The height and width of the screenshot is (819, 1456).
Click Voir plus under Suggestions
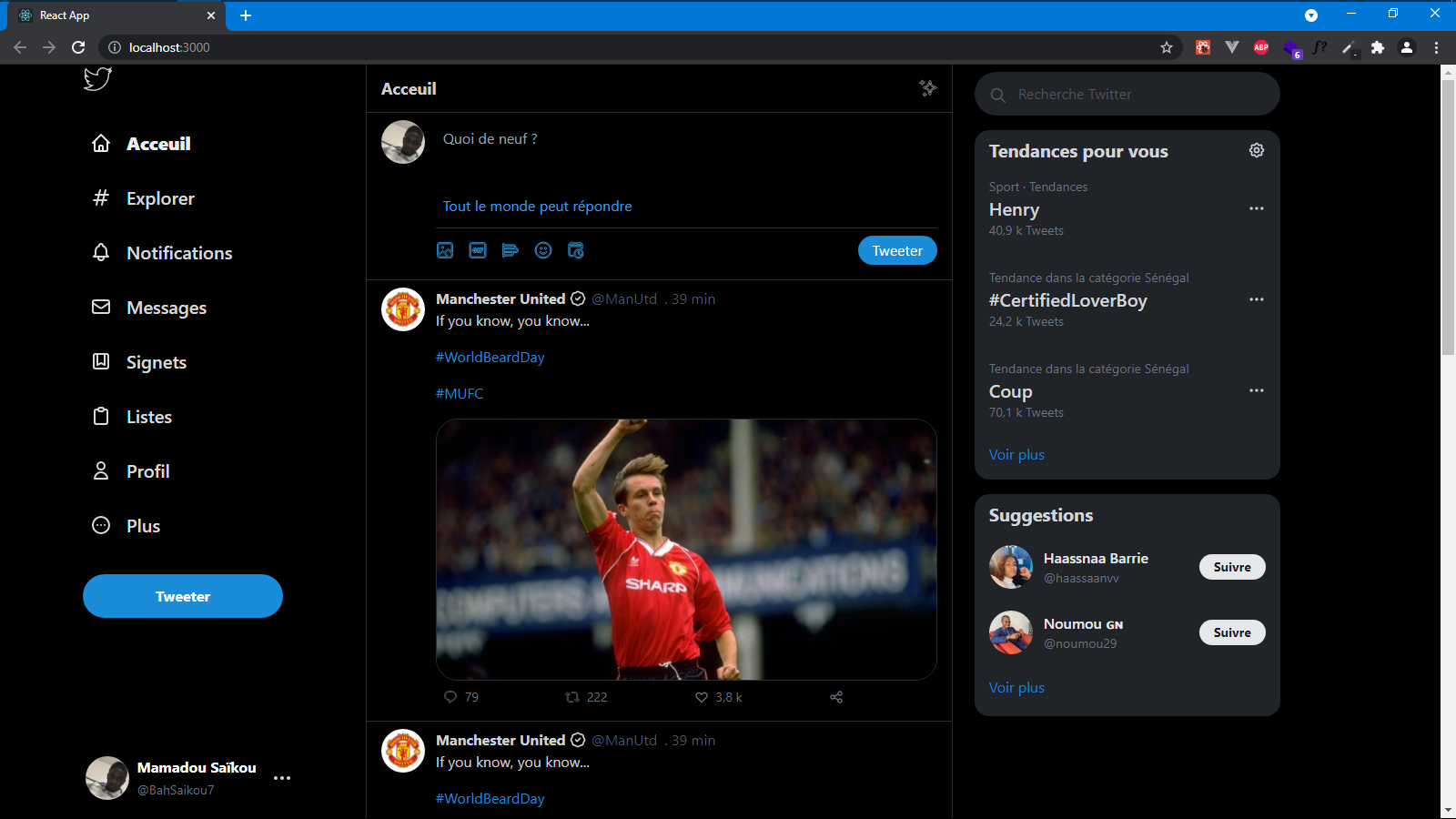[x=1016, y=688]
